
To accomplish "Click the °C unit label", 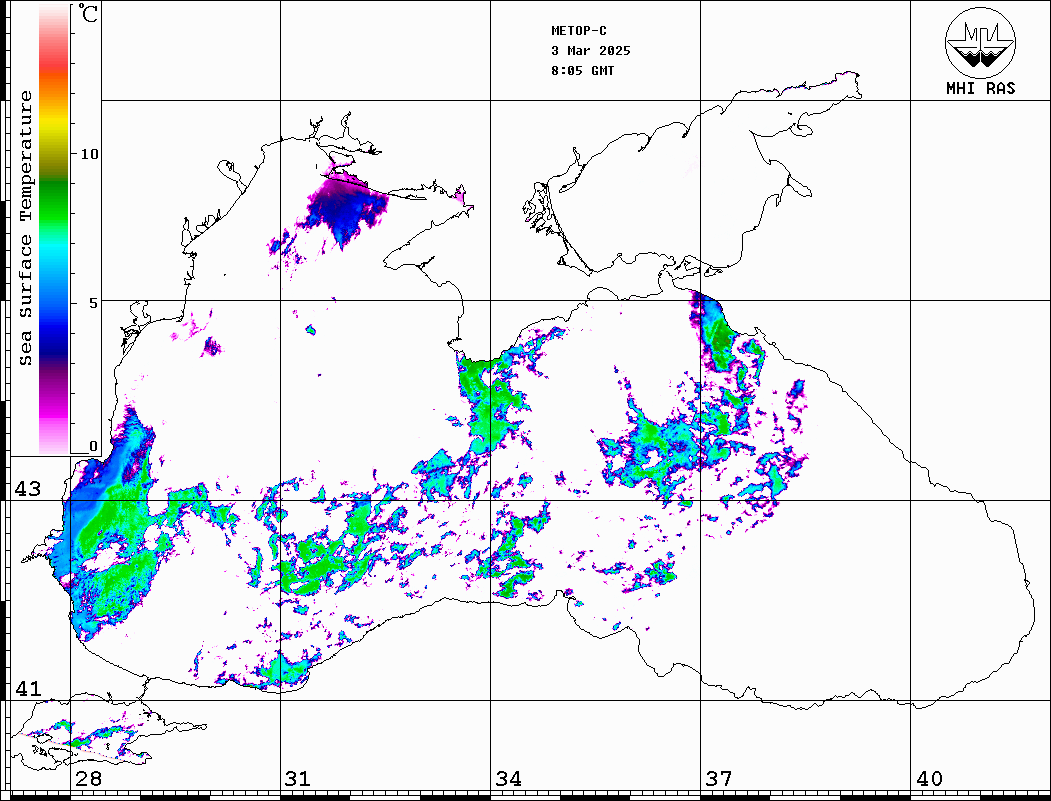I will [88, 13].
